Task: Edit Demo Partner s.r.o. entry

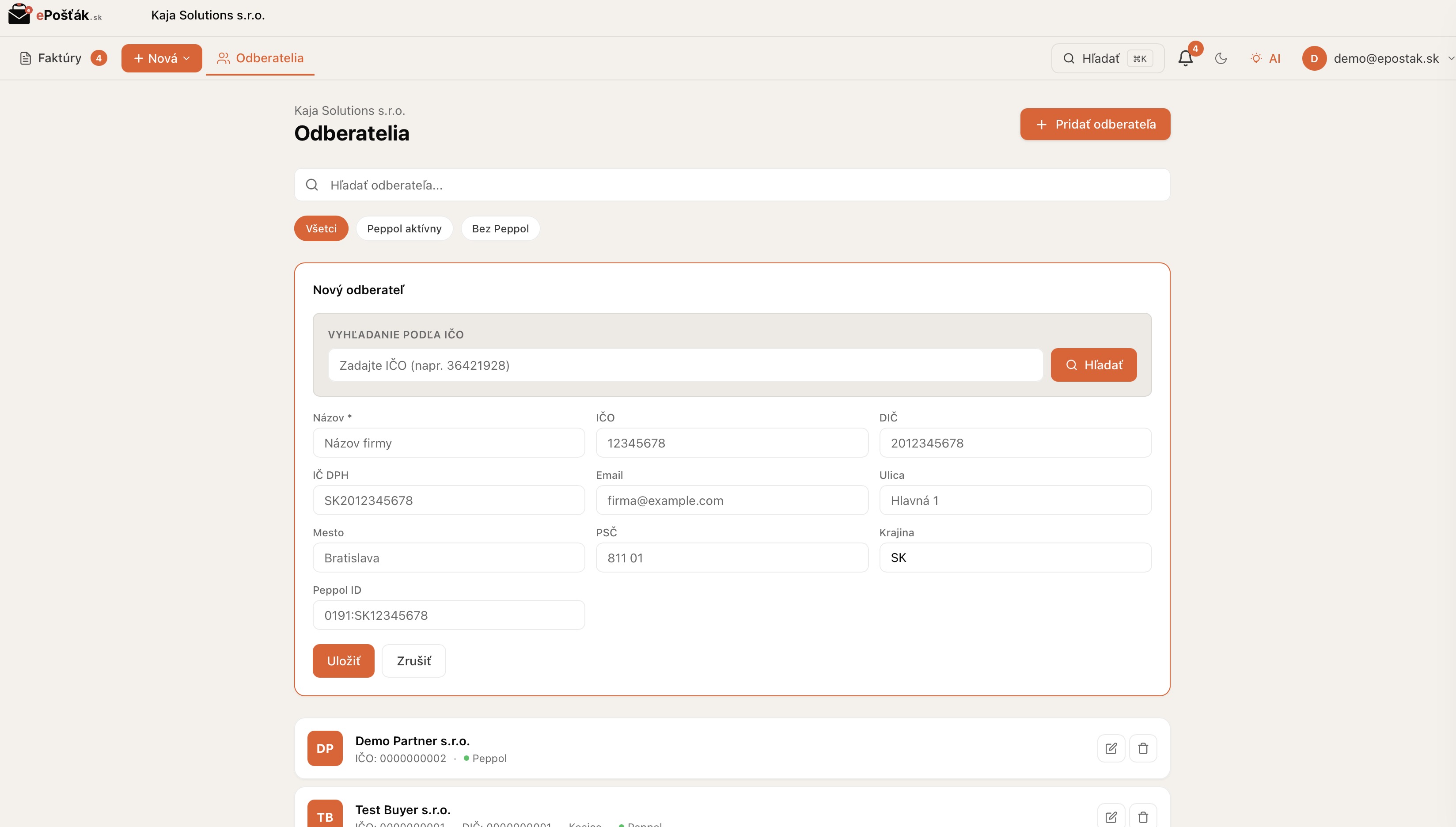Action: click(1111, 748)
